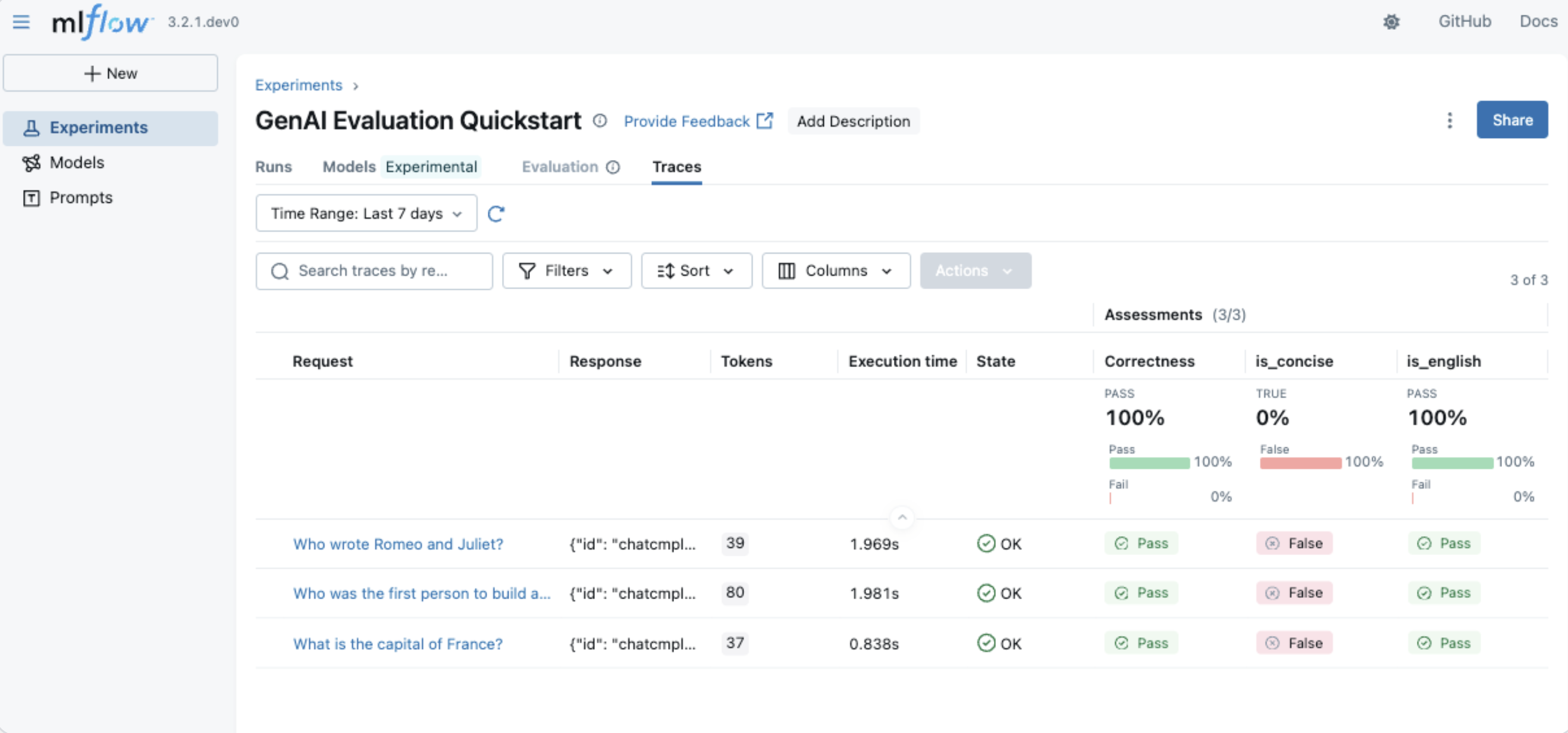The width and height of the screenshot is (1568, 733).
Task: Click the Correctness Pass progress bar
Action: click(x=1149, y=463)
